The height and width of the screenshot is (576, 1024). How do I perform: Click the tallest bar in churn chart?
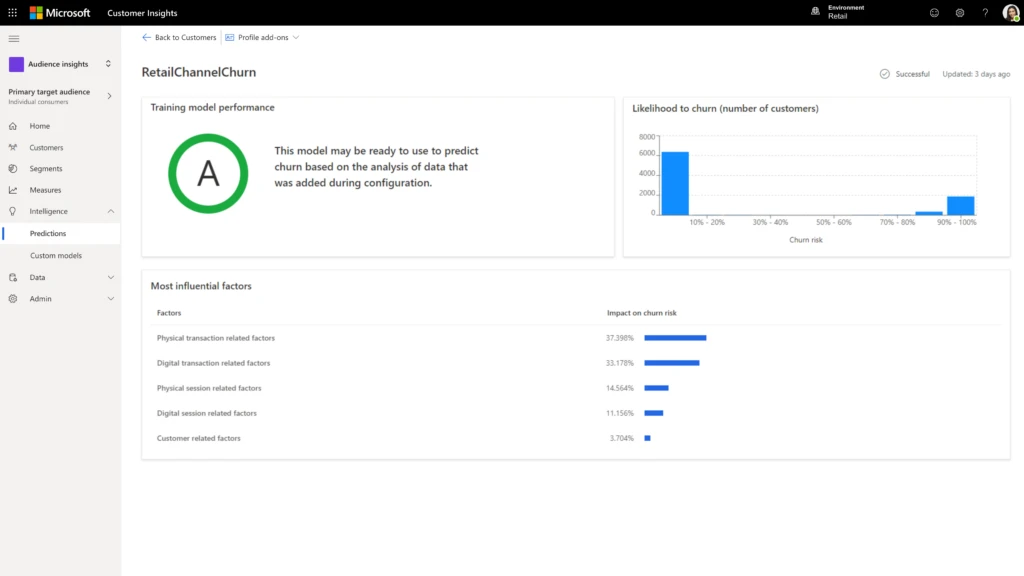pyautogui.click(x=675, y=184)
